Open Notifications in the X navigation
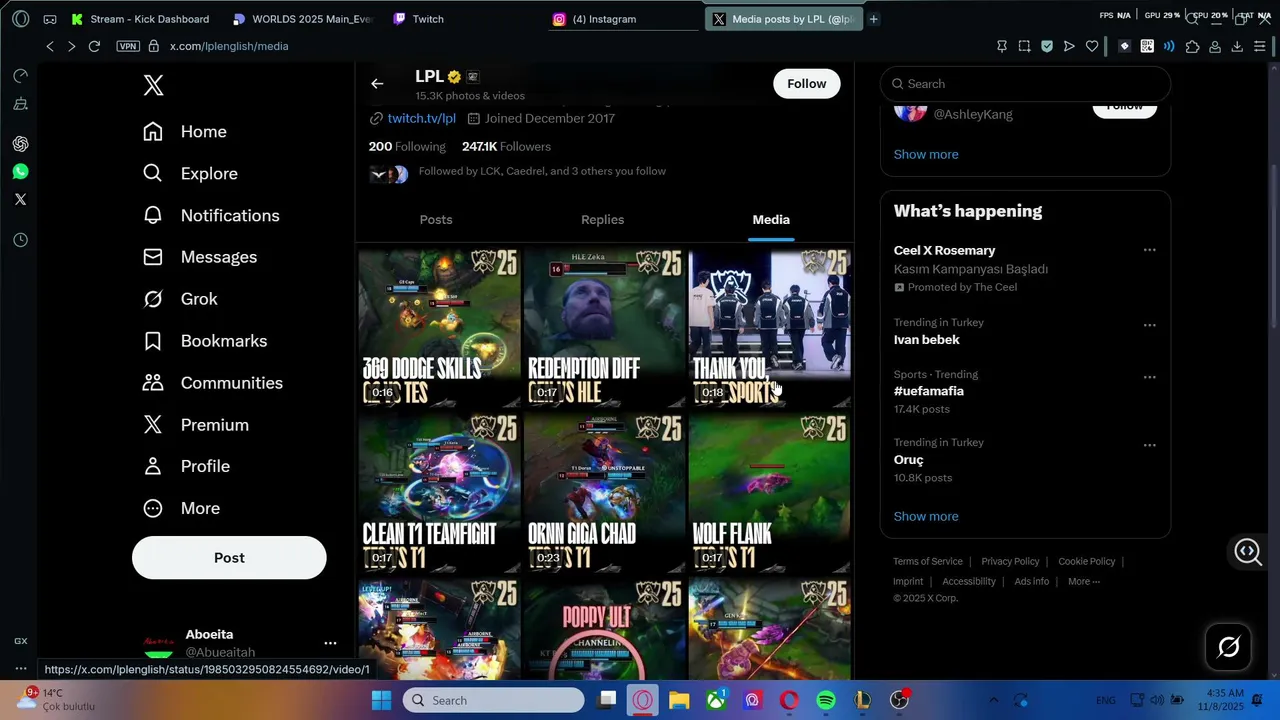 [211, 216]
